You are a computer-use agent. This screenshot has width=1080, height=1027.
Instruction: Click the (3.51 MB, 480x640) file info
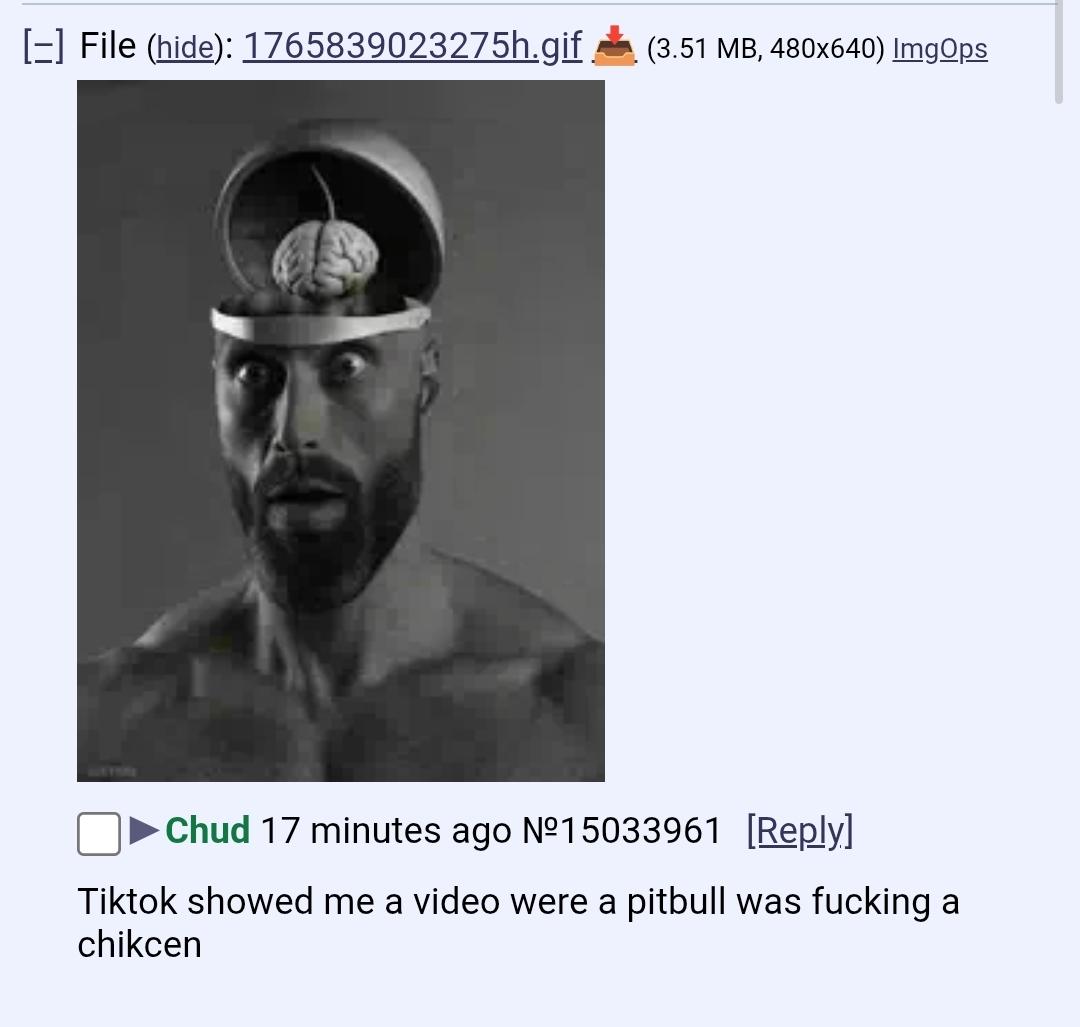pos(765,49)
